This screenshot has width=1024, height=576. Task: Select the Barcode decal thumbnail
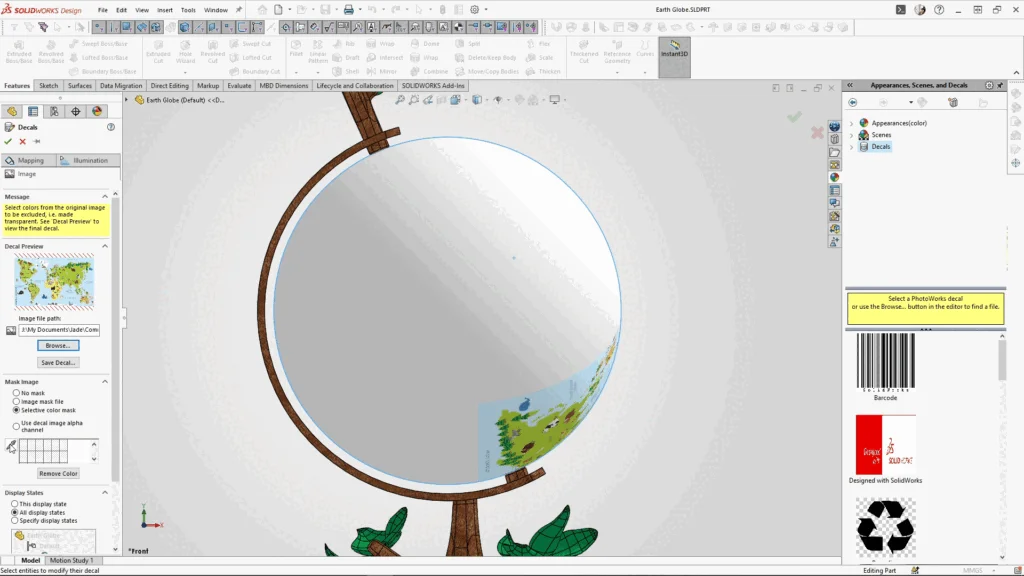click(886, 362)
